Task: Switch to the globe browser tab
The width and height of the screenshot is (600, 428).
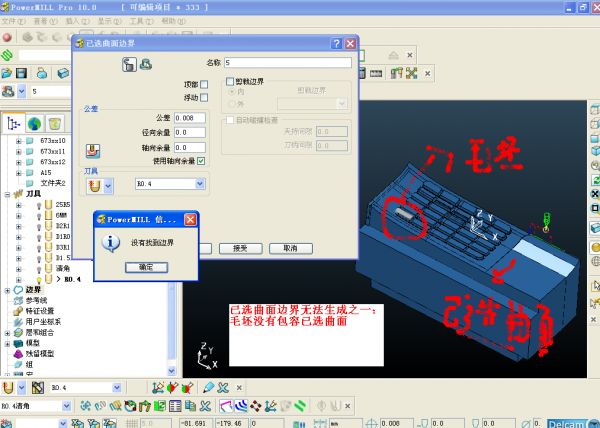Action: click(x=34, y=124)
